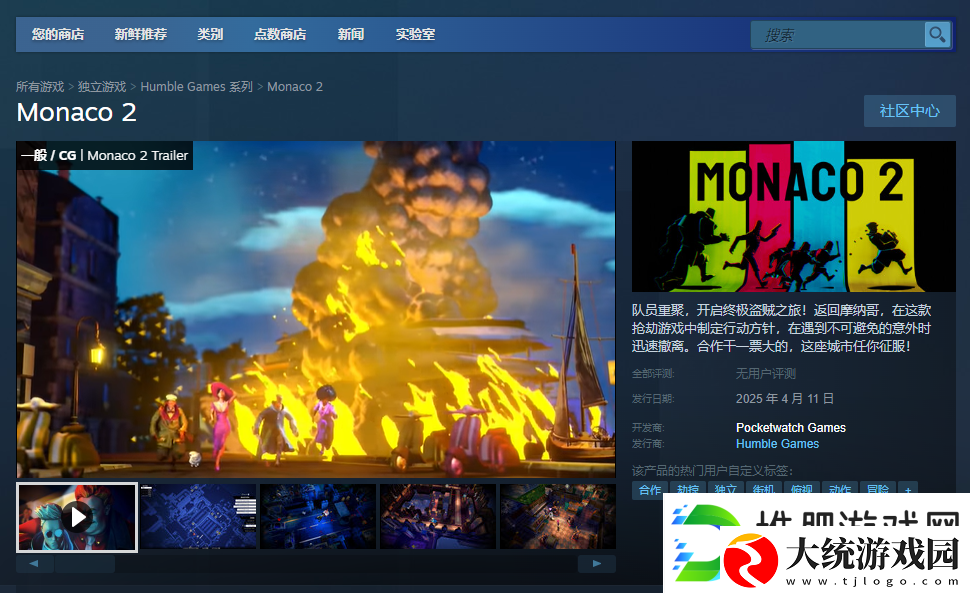Click Monaco 2 breadcrumb link
This screenshot has width=970, height=593.
(294, 87)
